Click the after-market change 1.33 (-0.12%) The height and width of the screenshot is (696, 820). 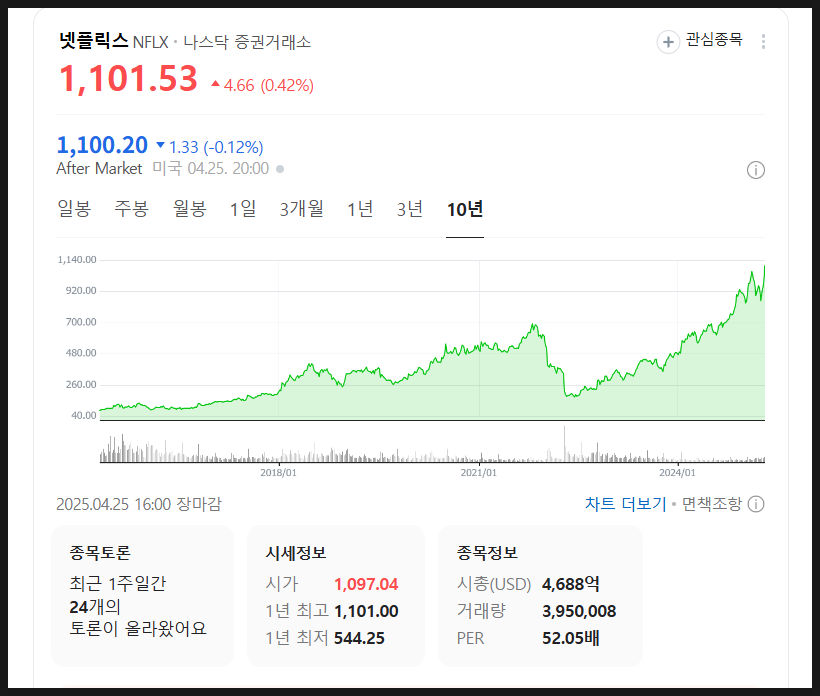(210, 147)
